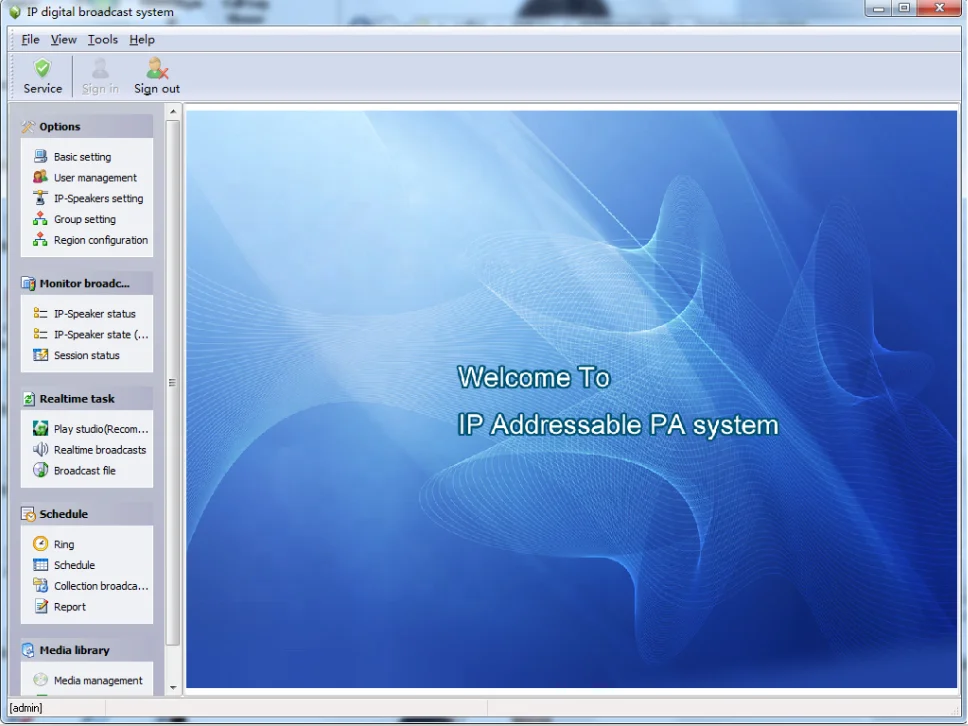View IP-Speaker status
Viewport: 968px width, 726px height.
point(91,313)
